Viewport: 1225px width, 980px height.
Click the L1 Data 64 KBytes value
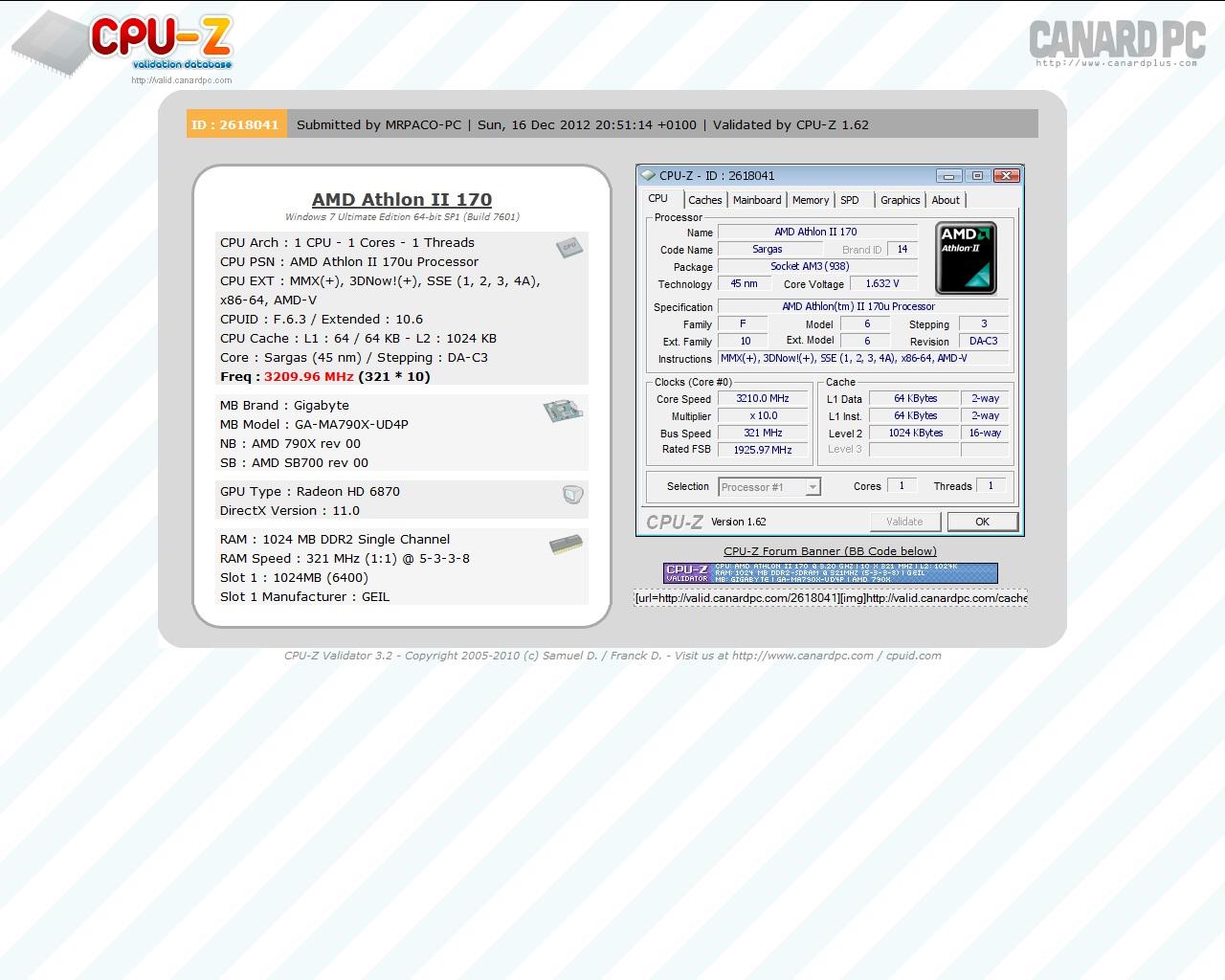coord(916,398)
